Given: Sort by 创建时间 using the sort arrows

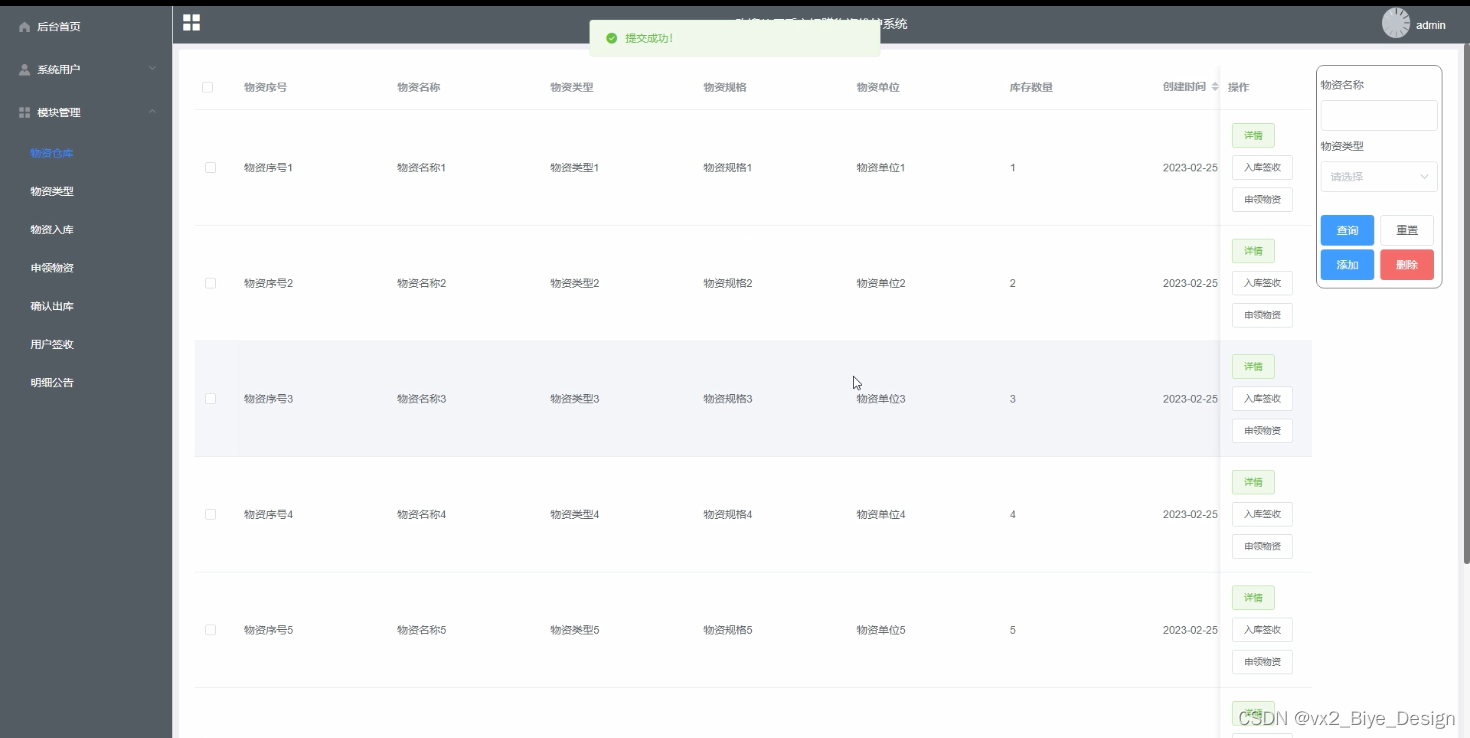Looking at the screenshot, I should (1215, 87).
